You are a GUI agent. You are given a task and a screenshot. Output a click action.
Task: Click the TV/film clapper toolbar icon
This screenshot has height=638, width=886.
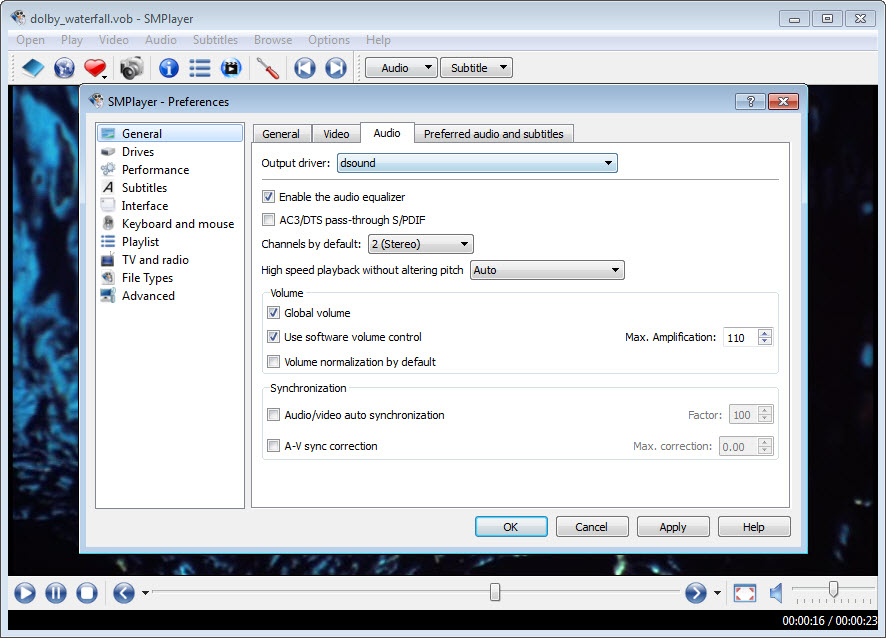[x=231, y=68]
